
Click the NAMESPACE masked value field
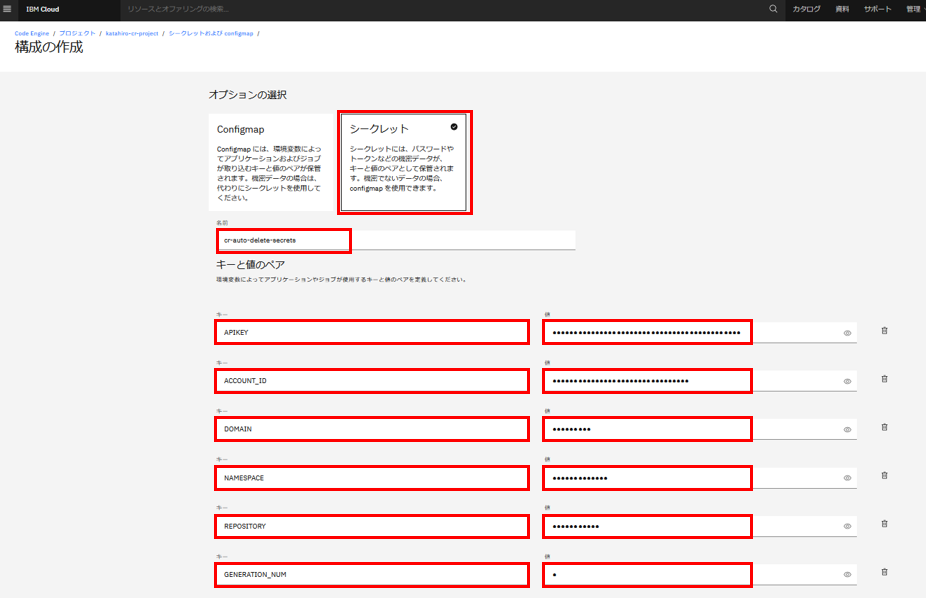[700, 478]
